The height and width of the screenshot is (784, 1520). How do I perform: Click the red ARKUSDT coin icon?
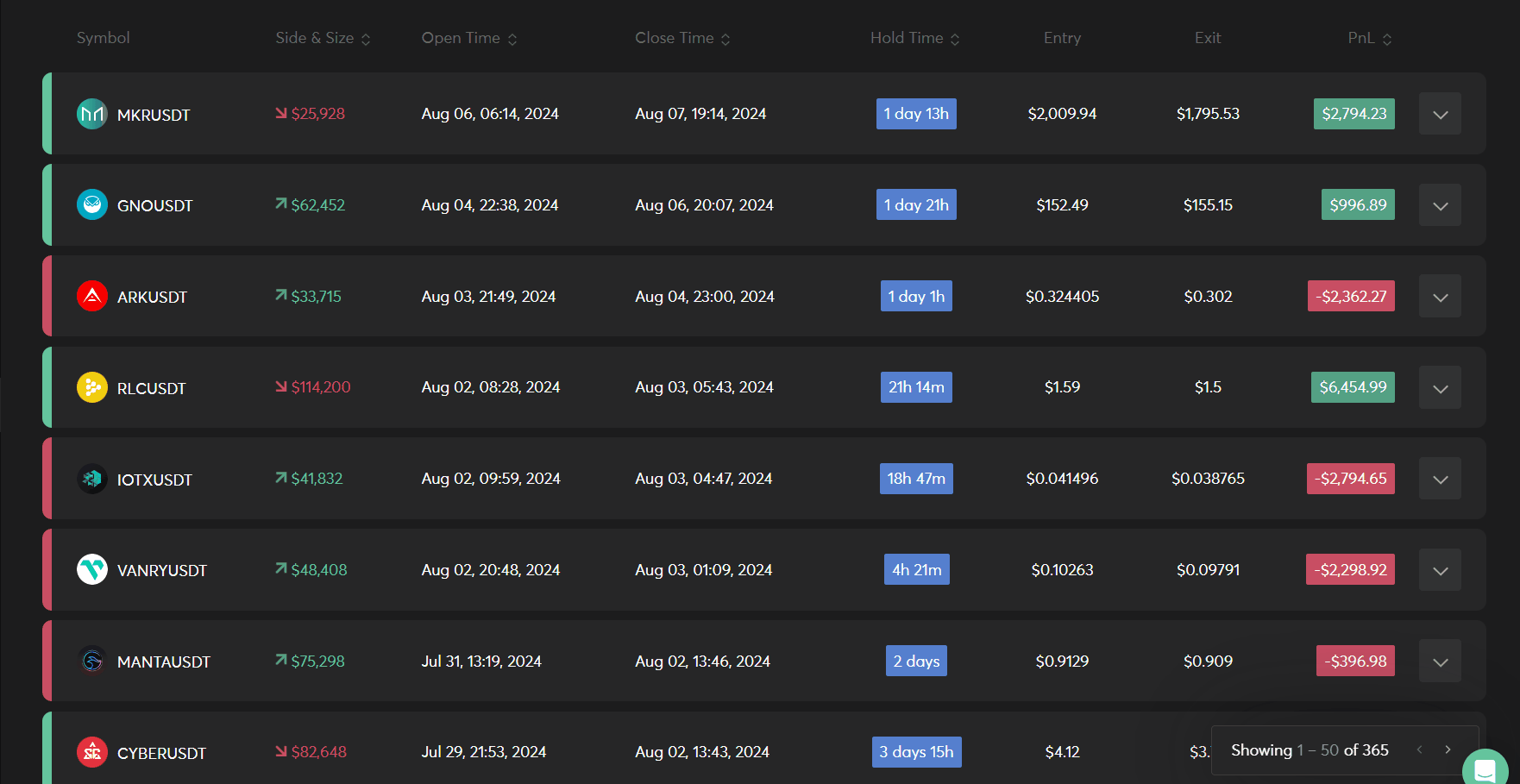(x=92, y=297)
